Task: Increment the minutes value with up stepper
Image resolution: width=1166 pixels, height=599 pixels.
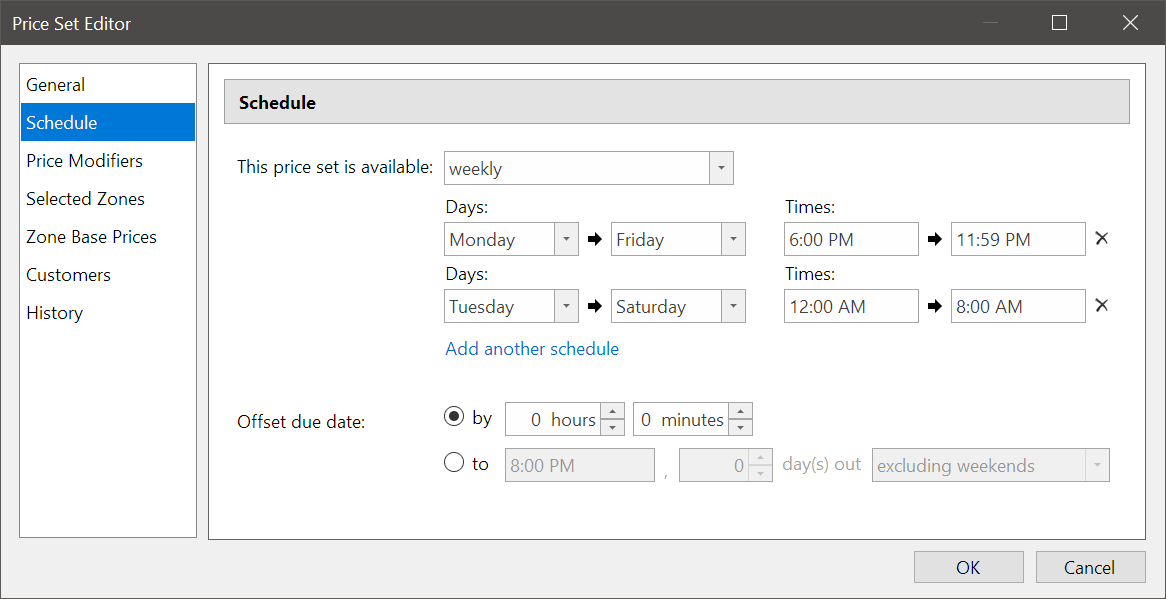Action: [x=740, y=412]
